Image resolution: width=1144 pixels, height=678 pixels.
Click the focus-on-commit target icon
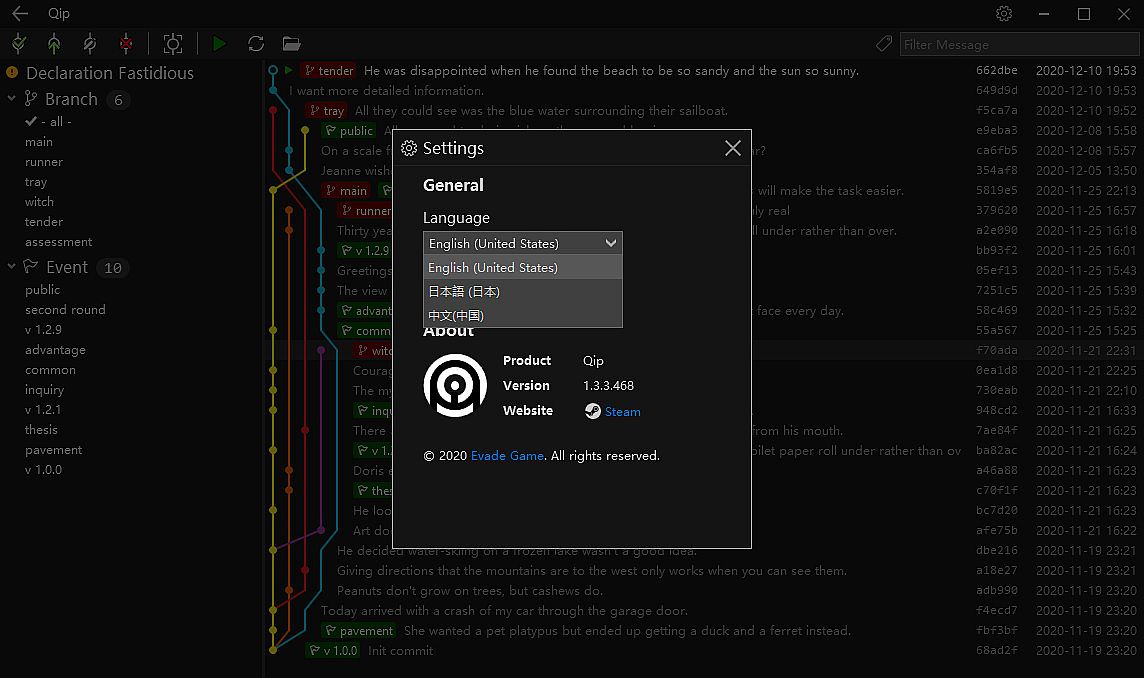(x=173, y=43)
